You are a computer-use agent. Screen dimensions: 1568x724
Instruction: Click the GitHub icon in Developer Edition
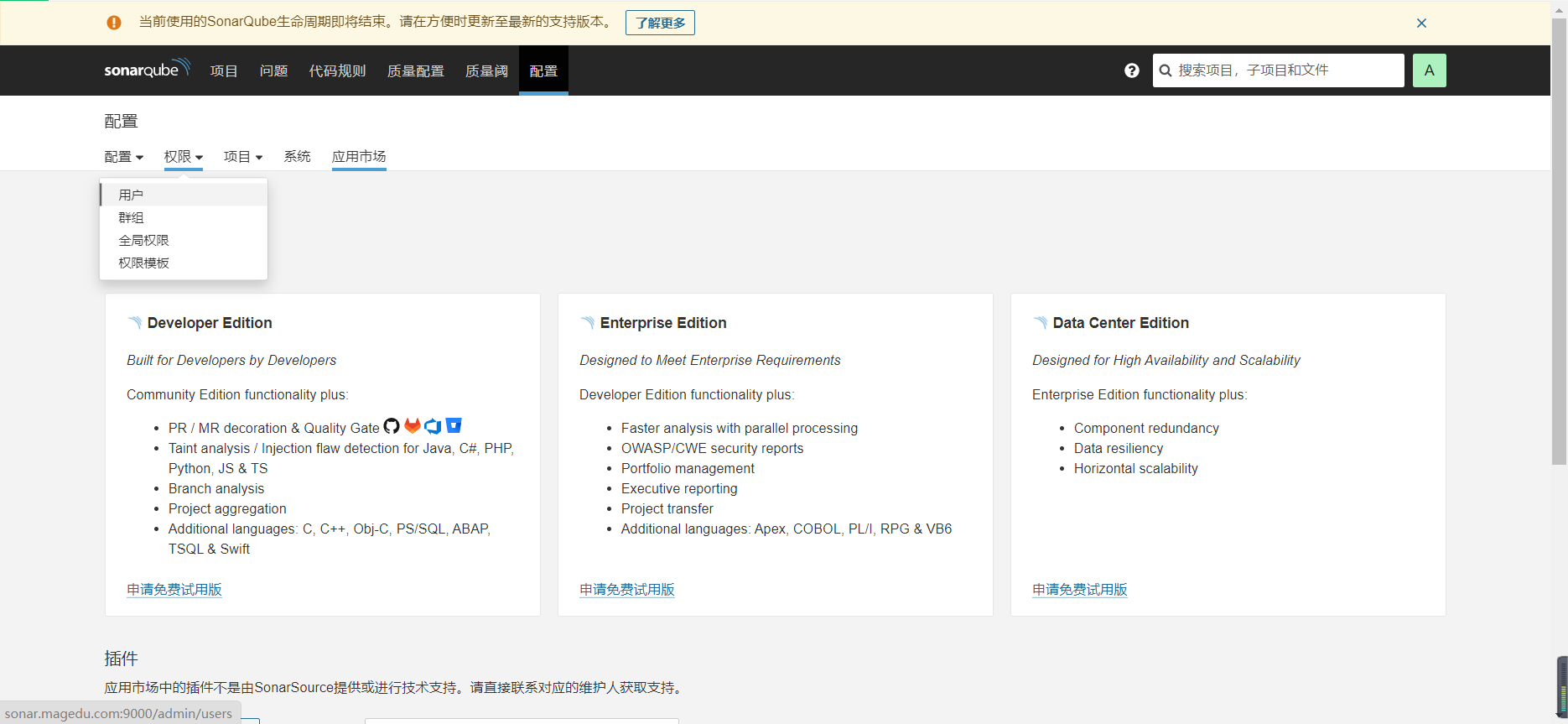coord(392,426)
